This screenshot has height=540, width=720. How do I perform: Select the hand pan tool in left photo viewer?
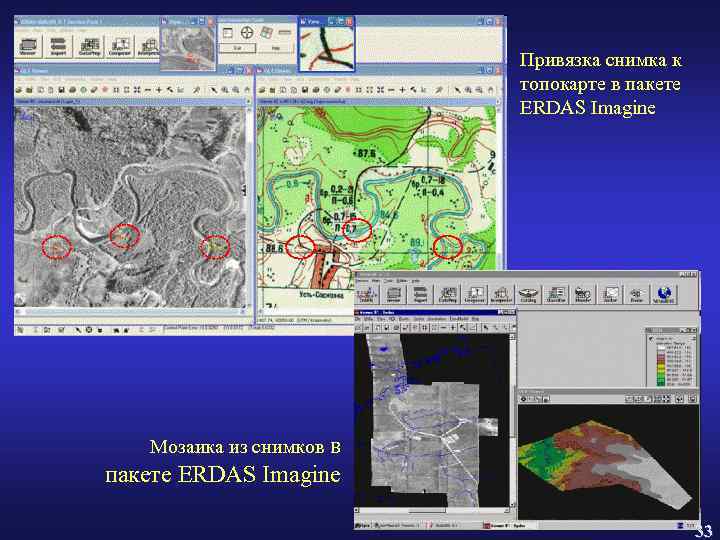click(247, 90)
